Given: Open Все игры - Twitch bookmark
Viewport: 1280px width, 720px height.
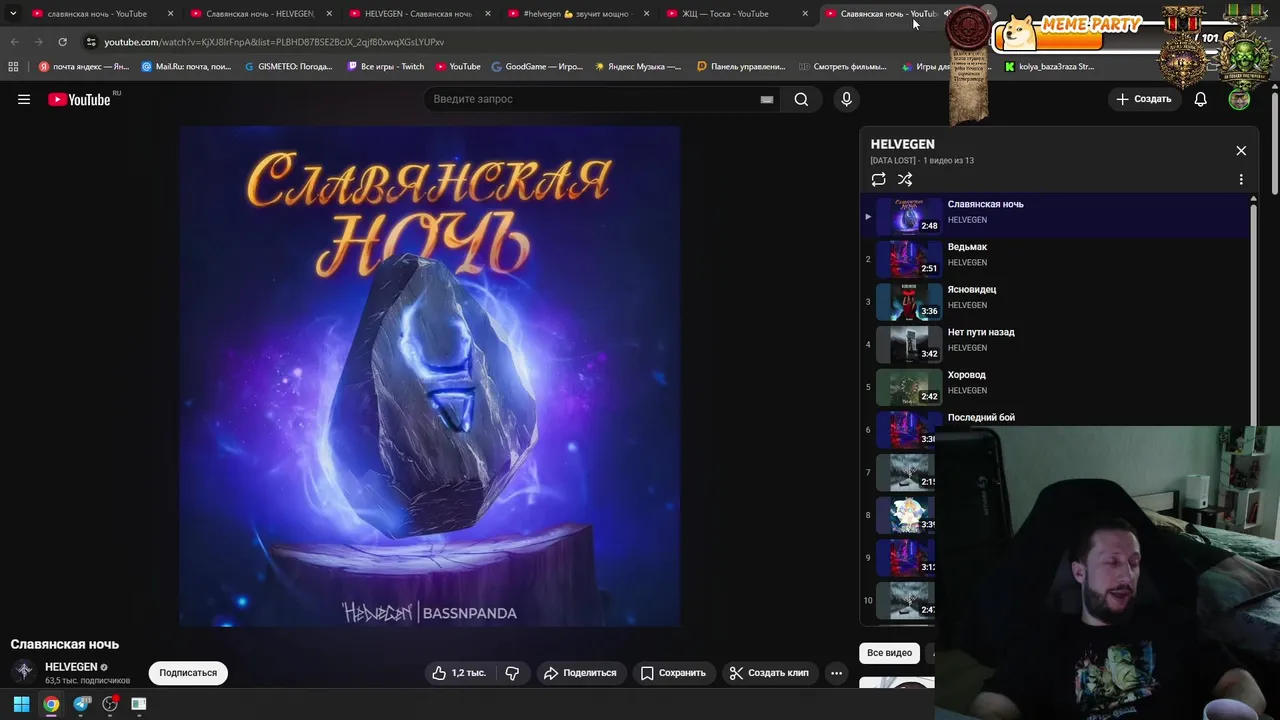Looking at the screenshot, I should tap(386, 67).
